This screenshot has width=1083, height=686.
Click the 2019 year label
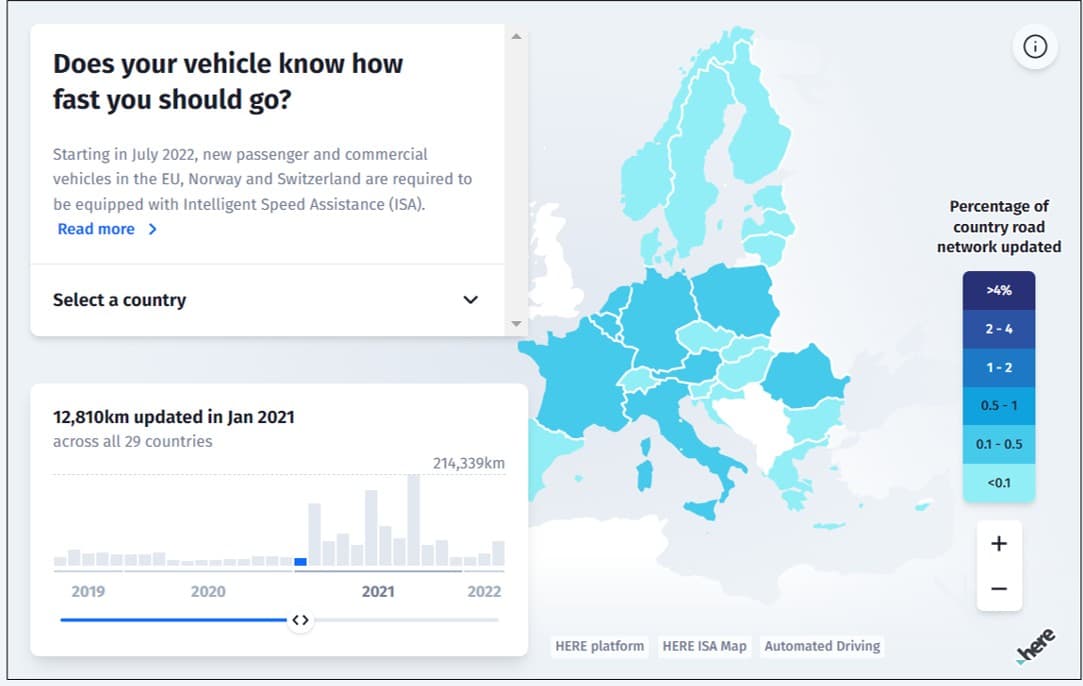click(x=88, y=591)
